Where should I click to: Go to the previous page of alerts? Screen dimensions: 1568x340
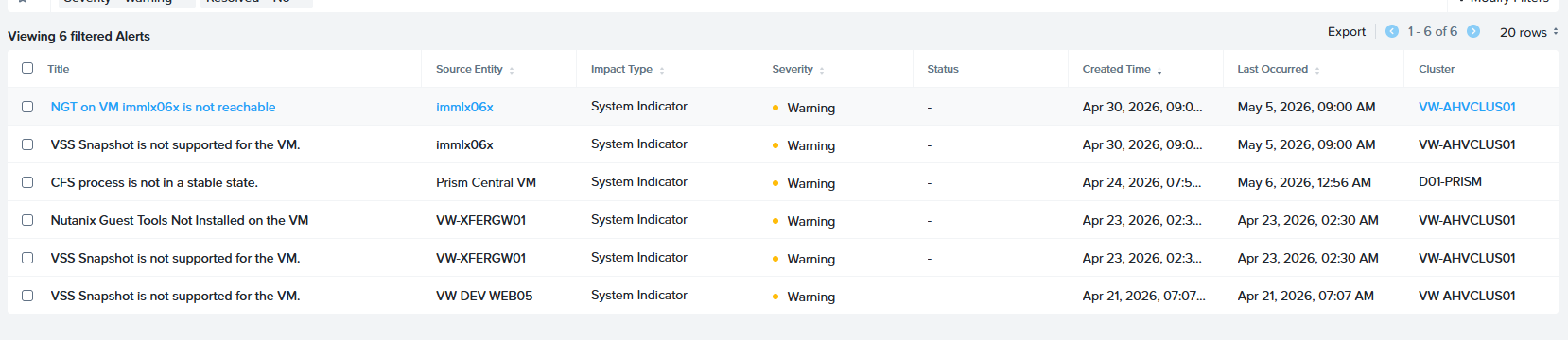[1391, 31]
